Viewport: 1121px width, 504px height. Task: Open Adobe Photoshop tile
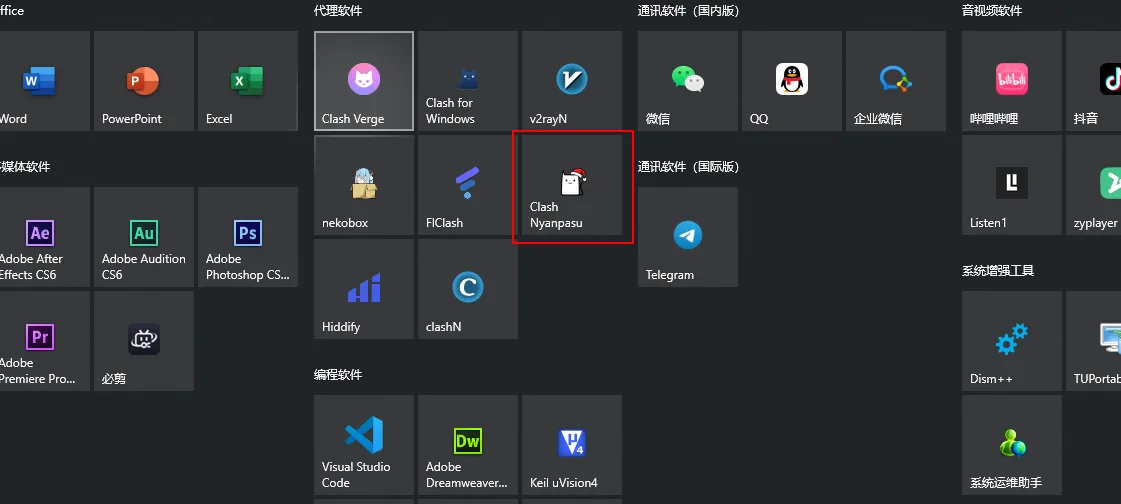tap(247, 237)
